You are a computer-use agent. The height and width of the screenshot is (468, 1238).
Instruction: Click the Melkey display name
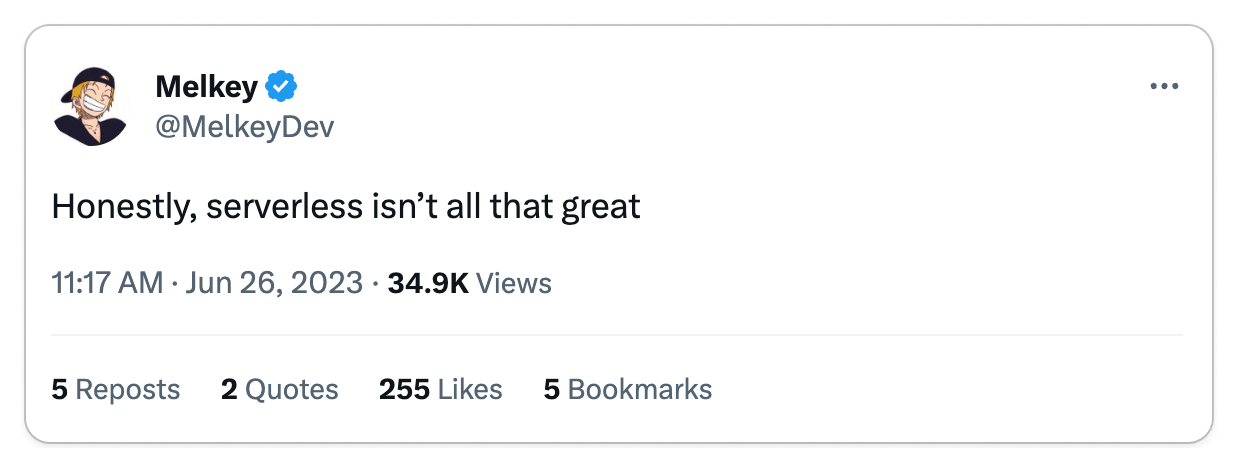pos(207,88)
